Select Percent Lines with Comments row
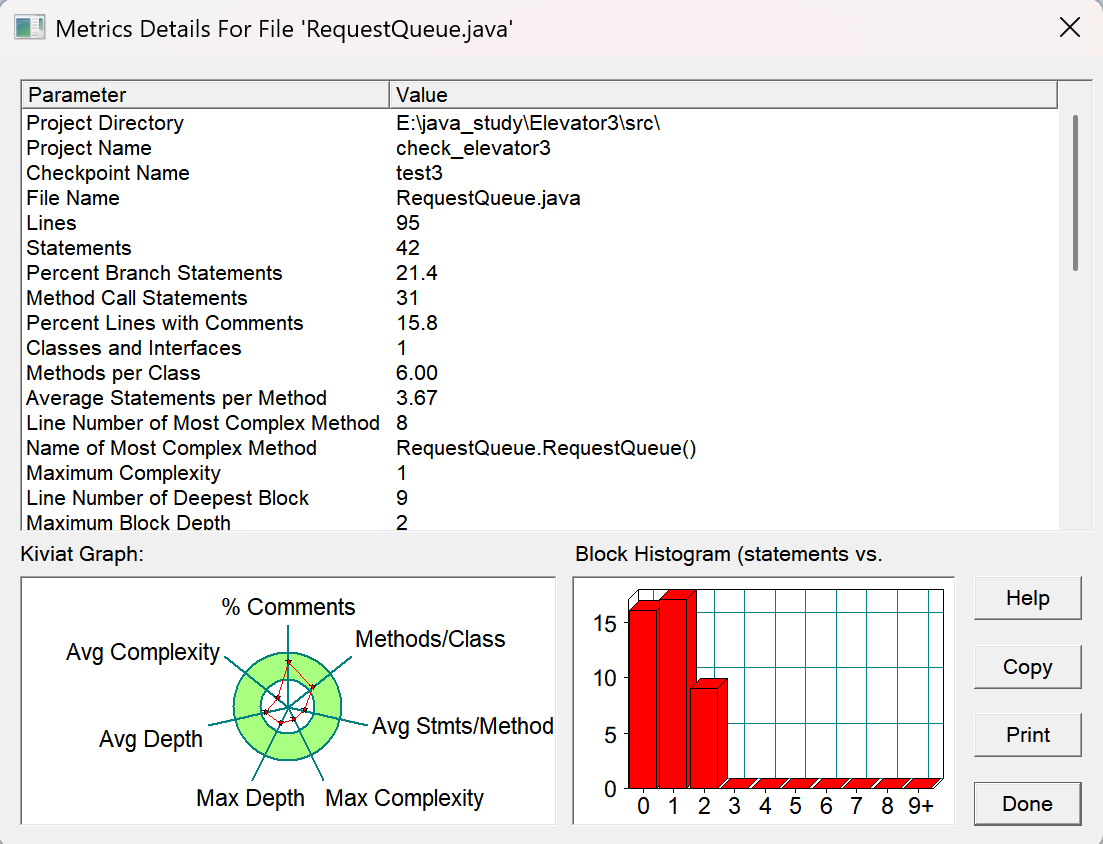Screen dimensions: 1103x844 pyautogui.click(x=540, y=323)
